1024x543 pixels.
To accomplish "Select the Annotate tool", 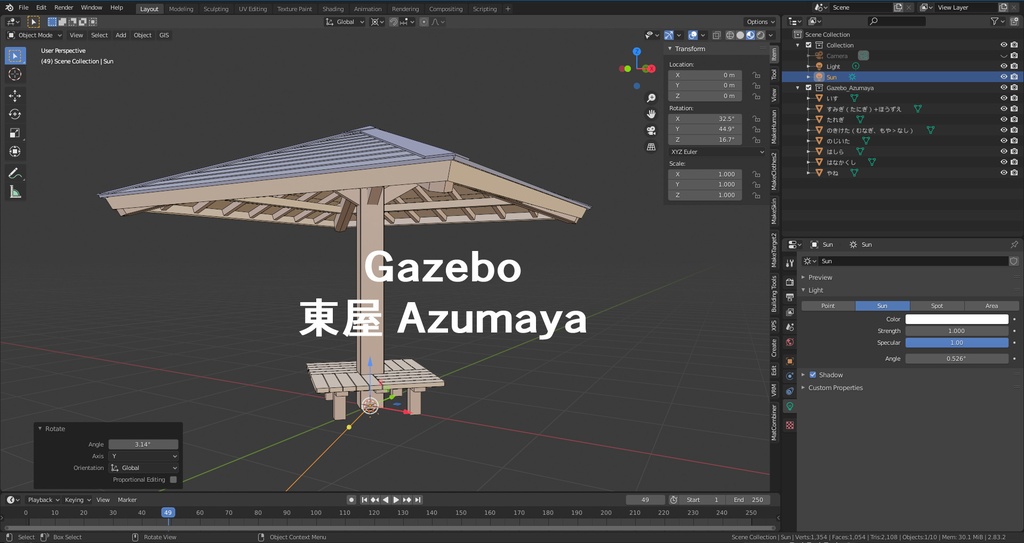I will [x=14, y=173].
